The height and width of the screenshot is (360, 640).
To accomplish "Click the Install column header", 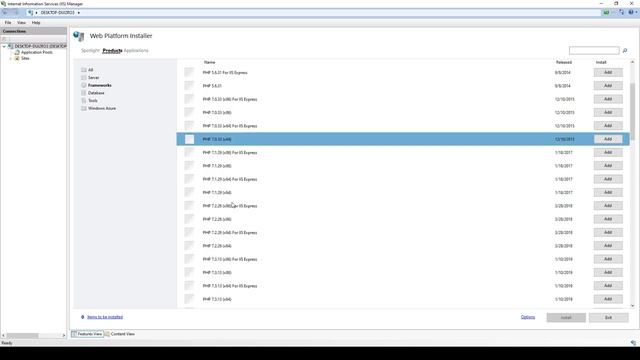I will pos(601,62).
